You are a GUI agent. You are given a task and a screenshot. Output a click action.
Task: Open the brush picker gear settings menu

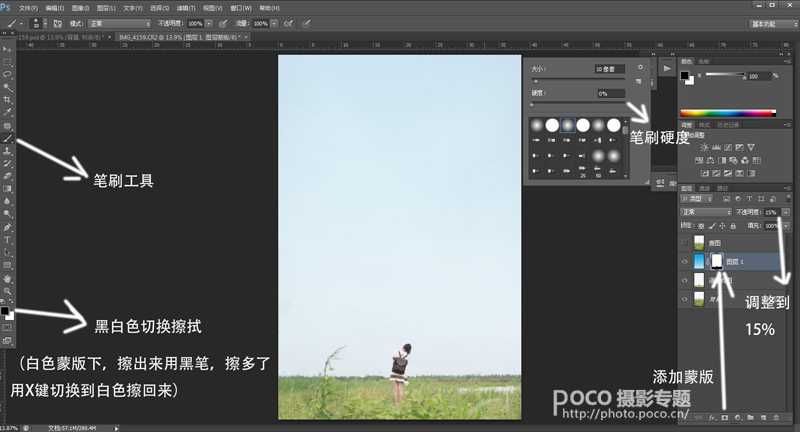click(640, 67)
